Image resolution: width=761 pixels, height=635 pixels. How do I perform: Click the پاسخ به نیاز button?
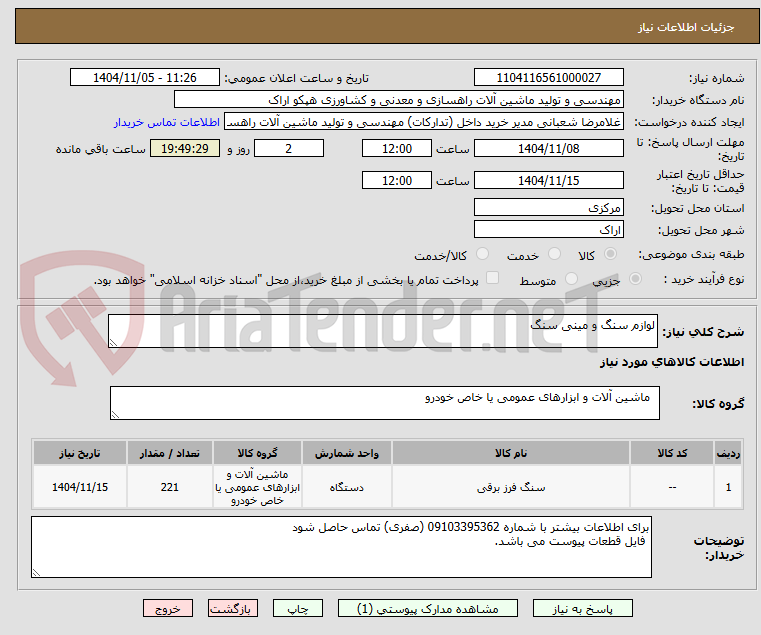[582, 608]
